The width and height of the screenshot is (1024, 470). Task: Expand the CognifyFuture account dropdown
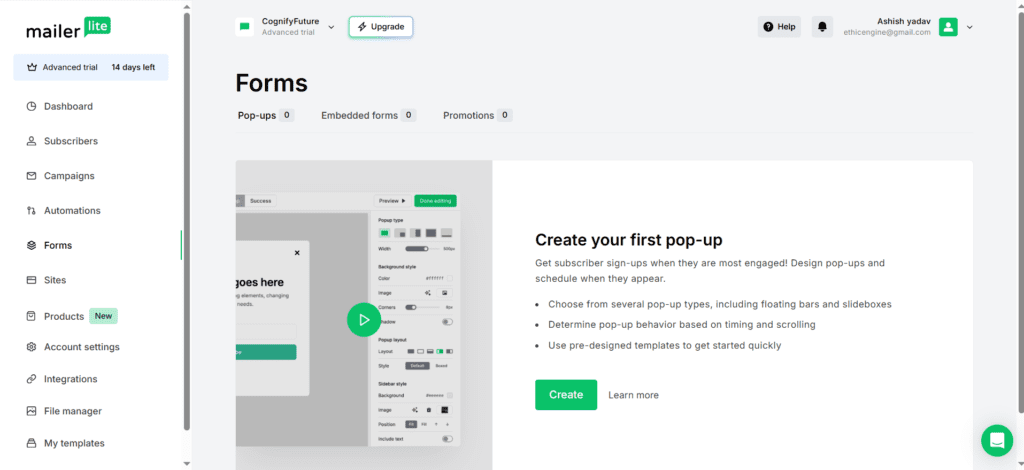[x=331, y=27]
